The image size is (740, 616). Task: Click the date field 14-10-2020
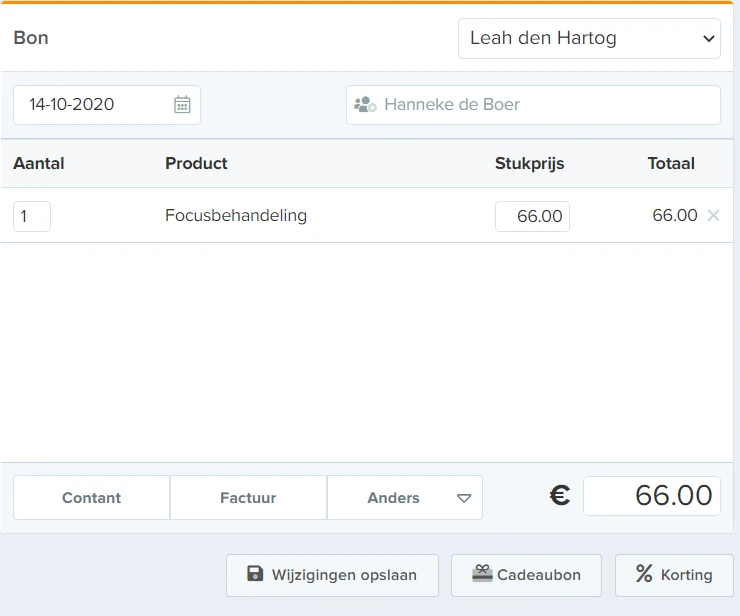107,105
